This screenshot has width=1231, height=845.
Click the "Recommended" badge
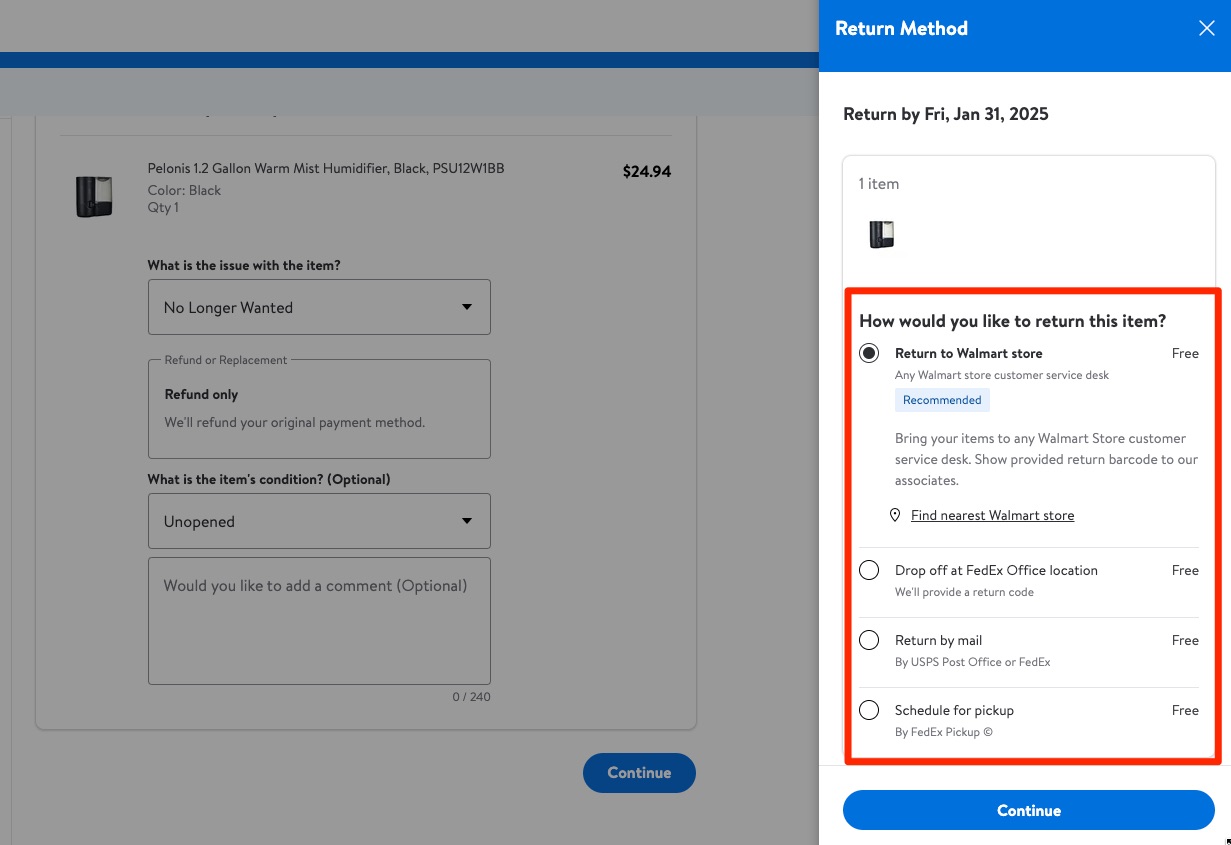point(942,400)
